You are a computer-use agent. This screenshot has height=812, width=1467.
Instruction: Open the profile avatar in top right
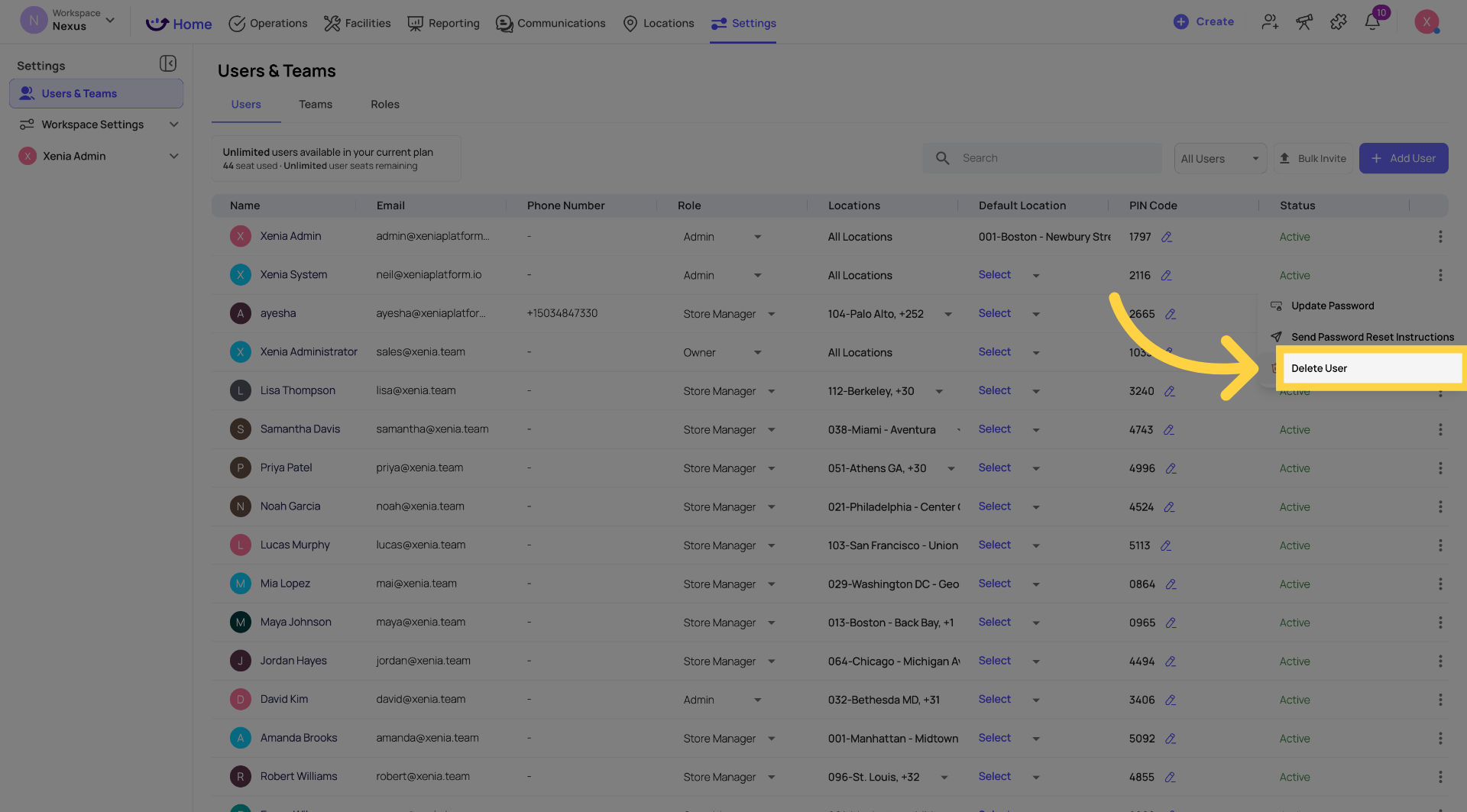[1427, 22]
